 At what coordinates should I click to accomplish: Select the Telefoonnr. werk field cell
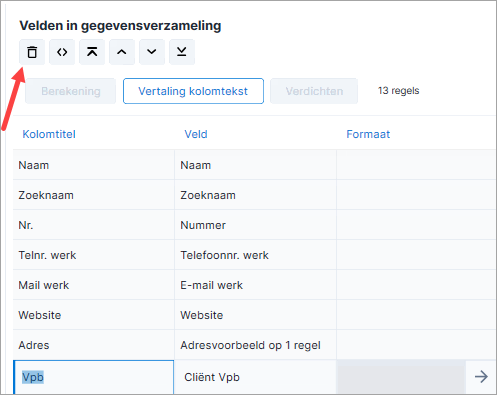(255, 255)
